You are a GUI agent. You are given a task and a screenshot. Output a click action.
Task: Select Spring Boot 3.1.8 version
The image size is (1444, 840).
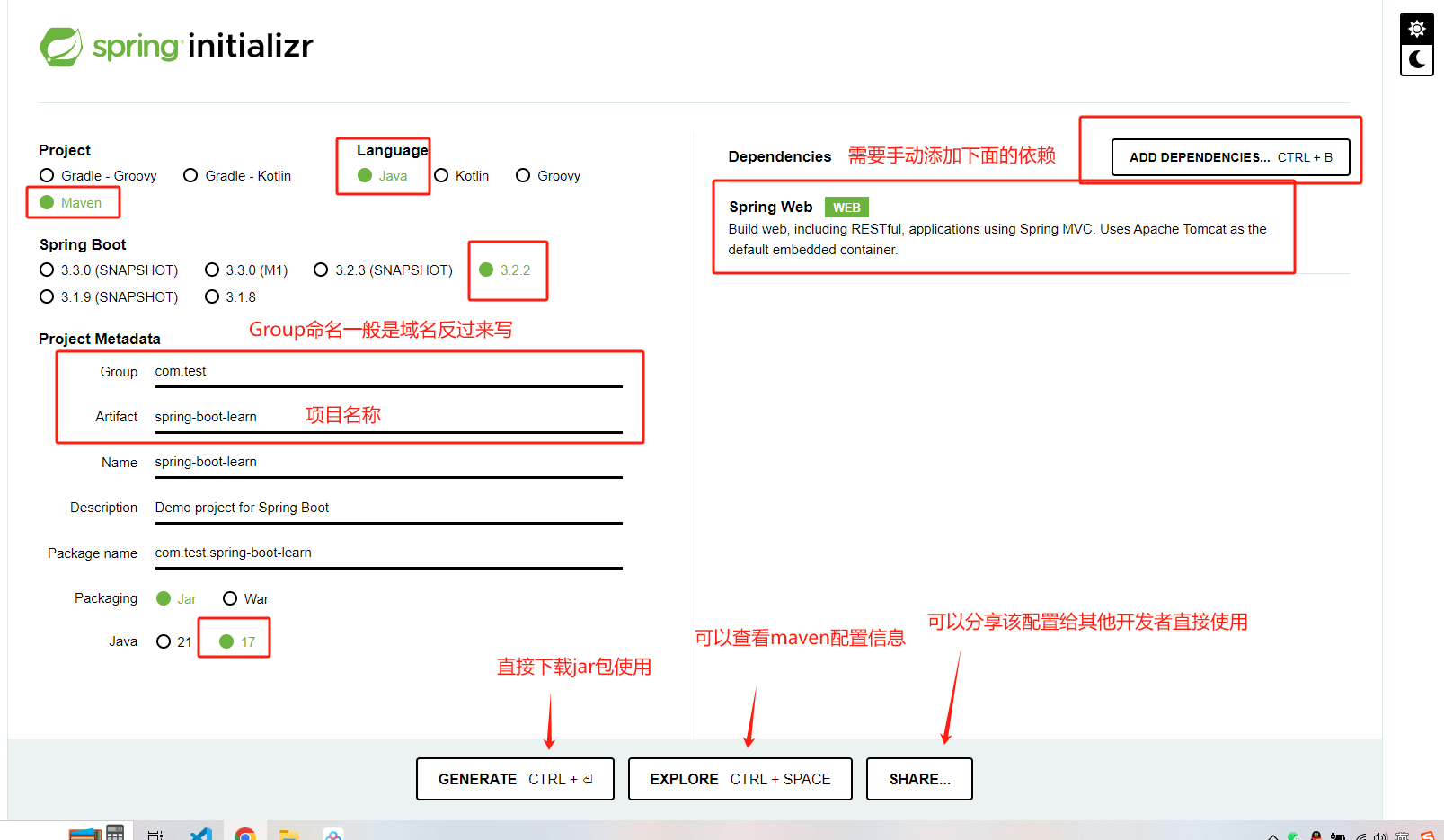pyautogui.click(x=231, y=296)
